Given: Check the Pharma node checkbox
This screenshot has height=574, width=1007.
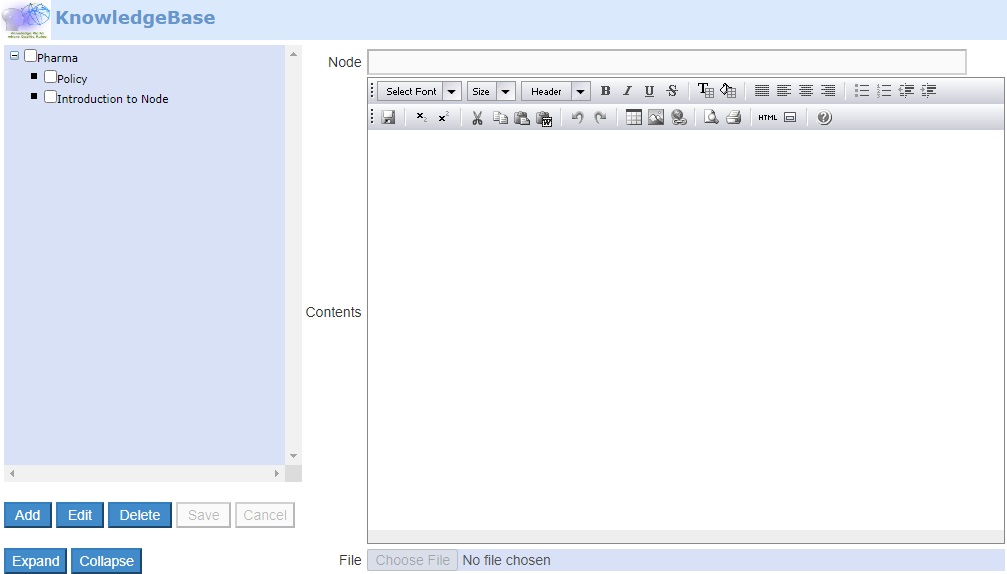Looking at the screenshot, I should pyautogui.click(x=30, y=57).
